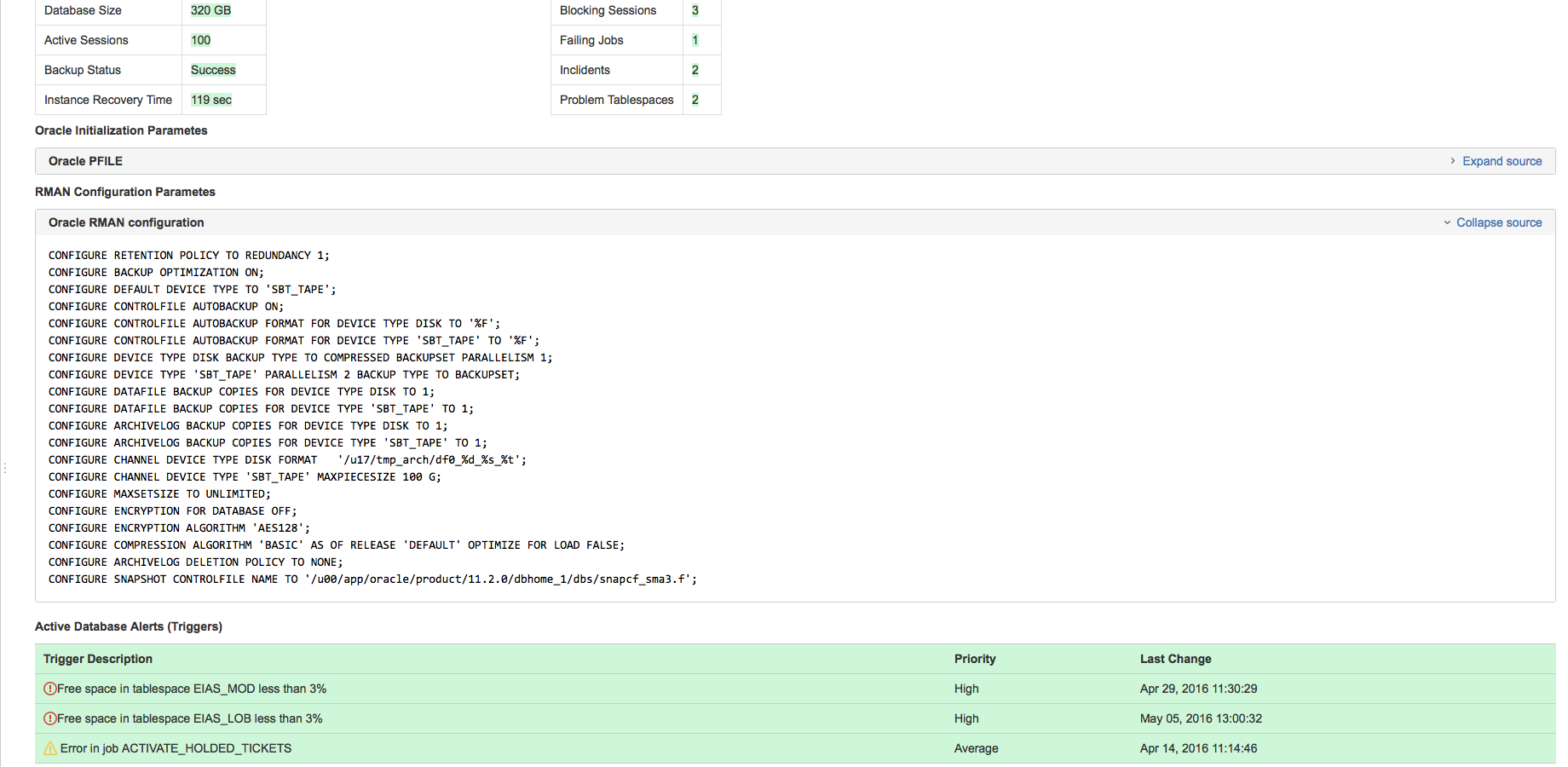Click the CHANNEL DEVICE TYPE DISK FORMAT line
Screen dimensions: 1568x767
click(x=287, y=460)
